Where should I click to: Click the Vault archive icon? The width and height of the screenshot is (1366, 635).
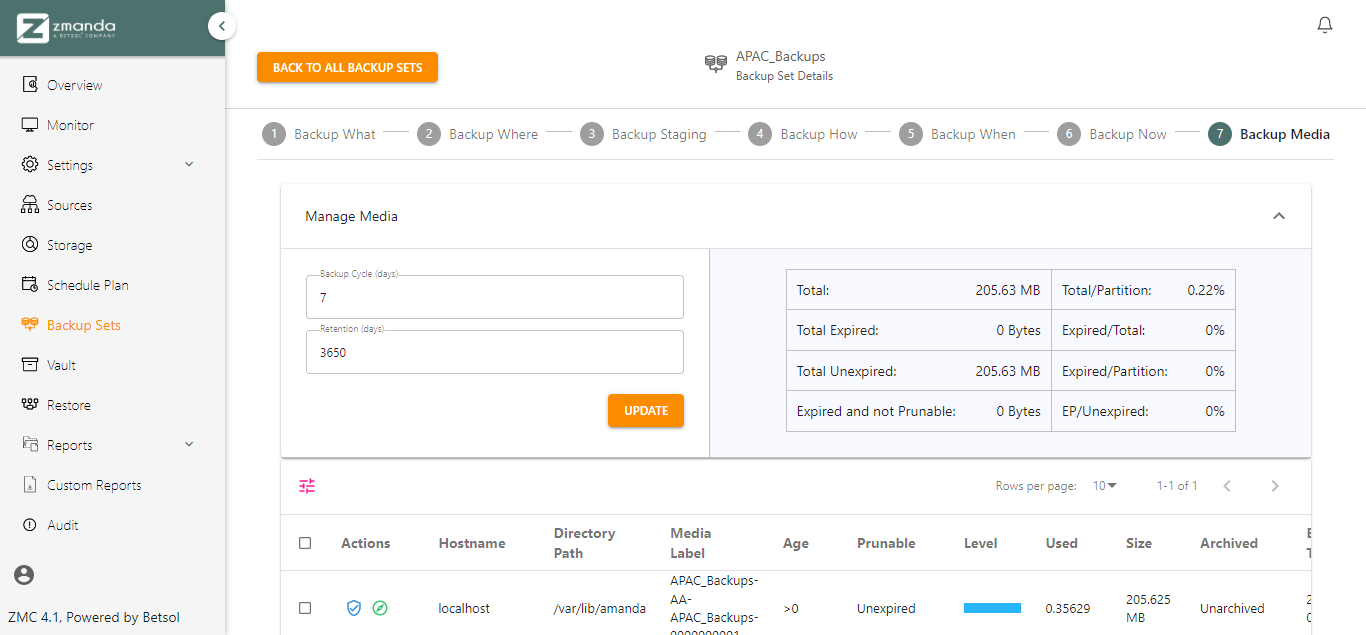(30, 365)
